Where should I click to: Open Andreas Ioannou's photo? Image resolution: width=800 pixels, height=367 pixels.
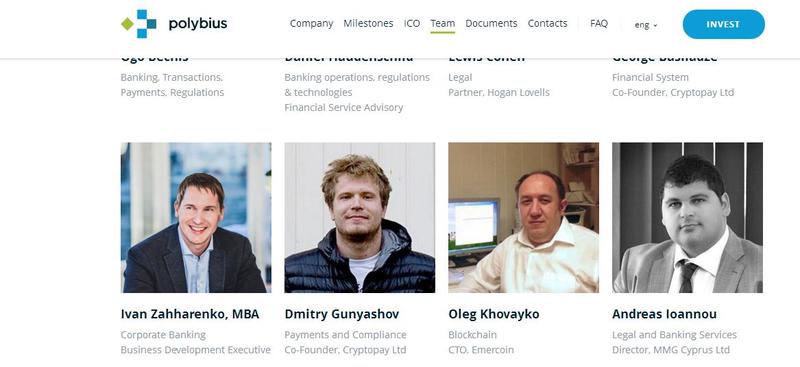(x=687, y=217)
